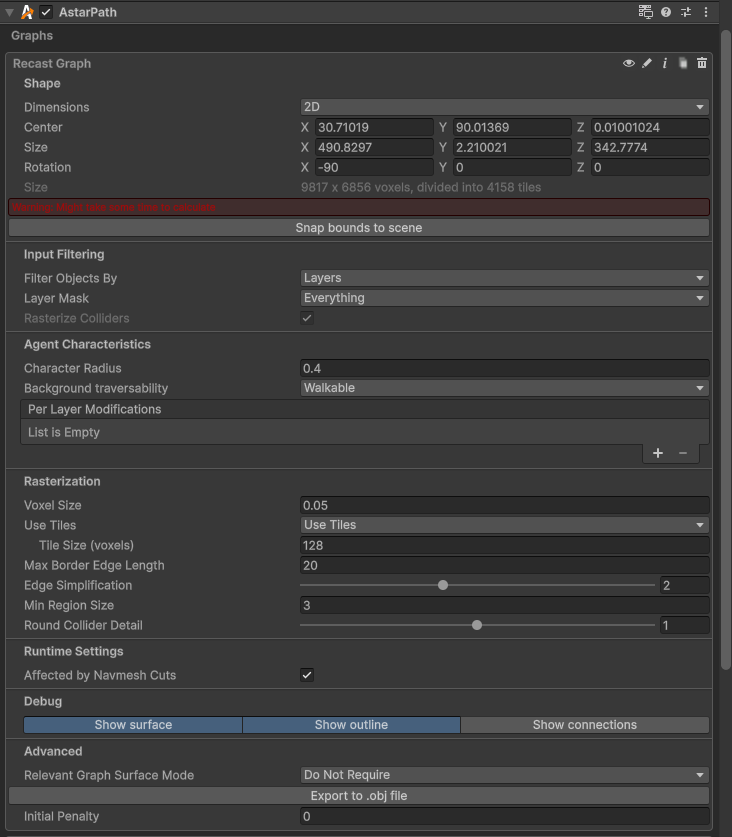Add a per layer modification with plus
Image resolution: width=732 pixels, height=837 pixels.
[x=658, y=453]
